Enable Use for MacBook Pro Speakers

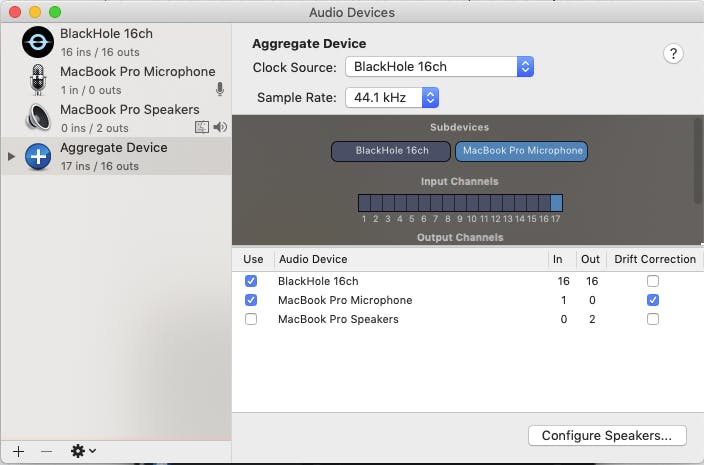tap(251, 319)
